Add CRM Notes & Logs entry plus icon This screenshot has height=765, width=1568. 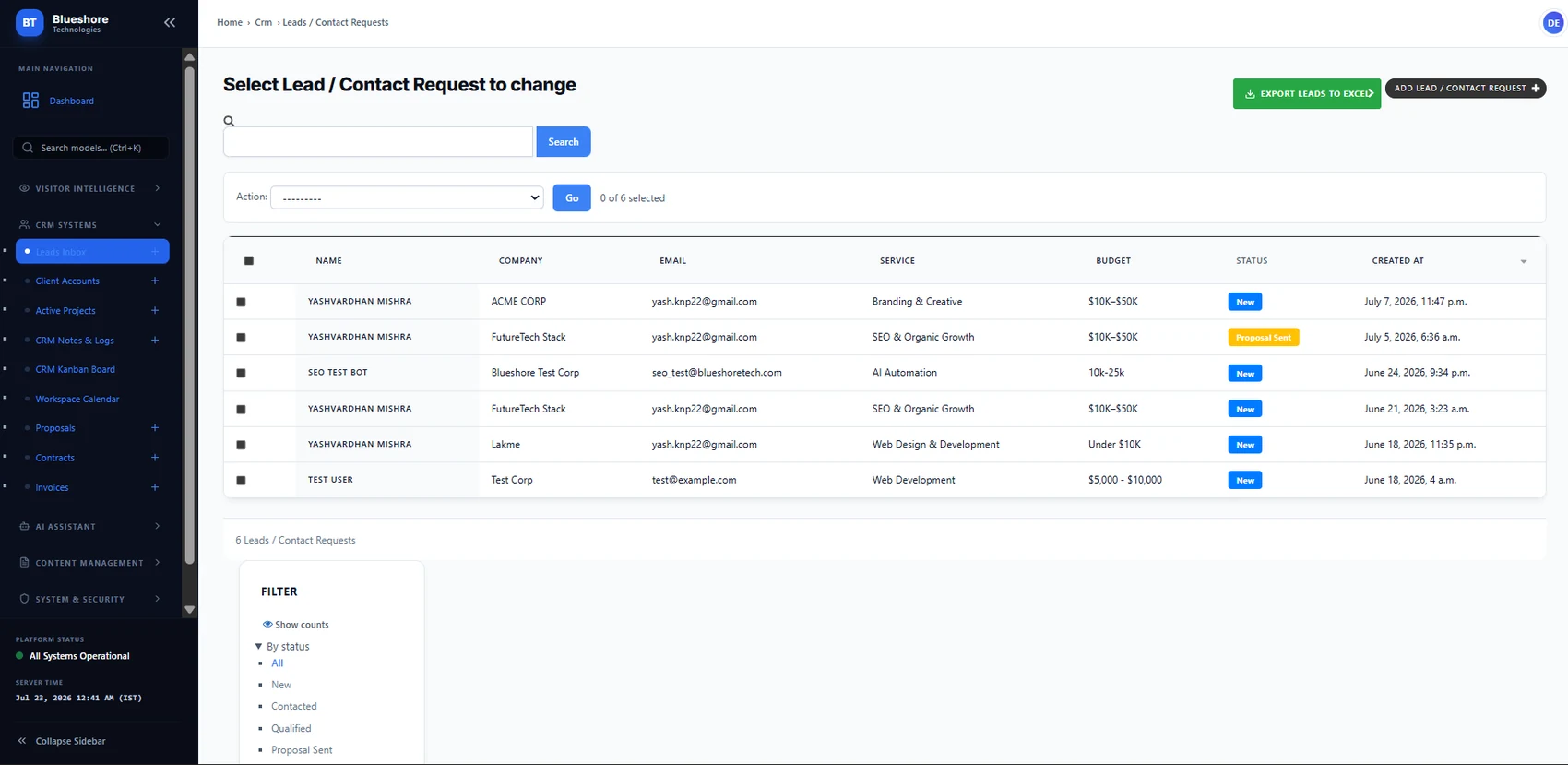click(155, 341)
